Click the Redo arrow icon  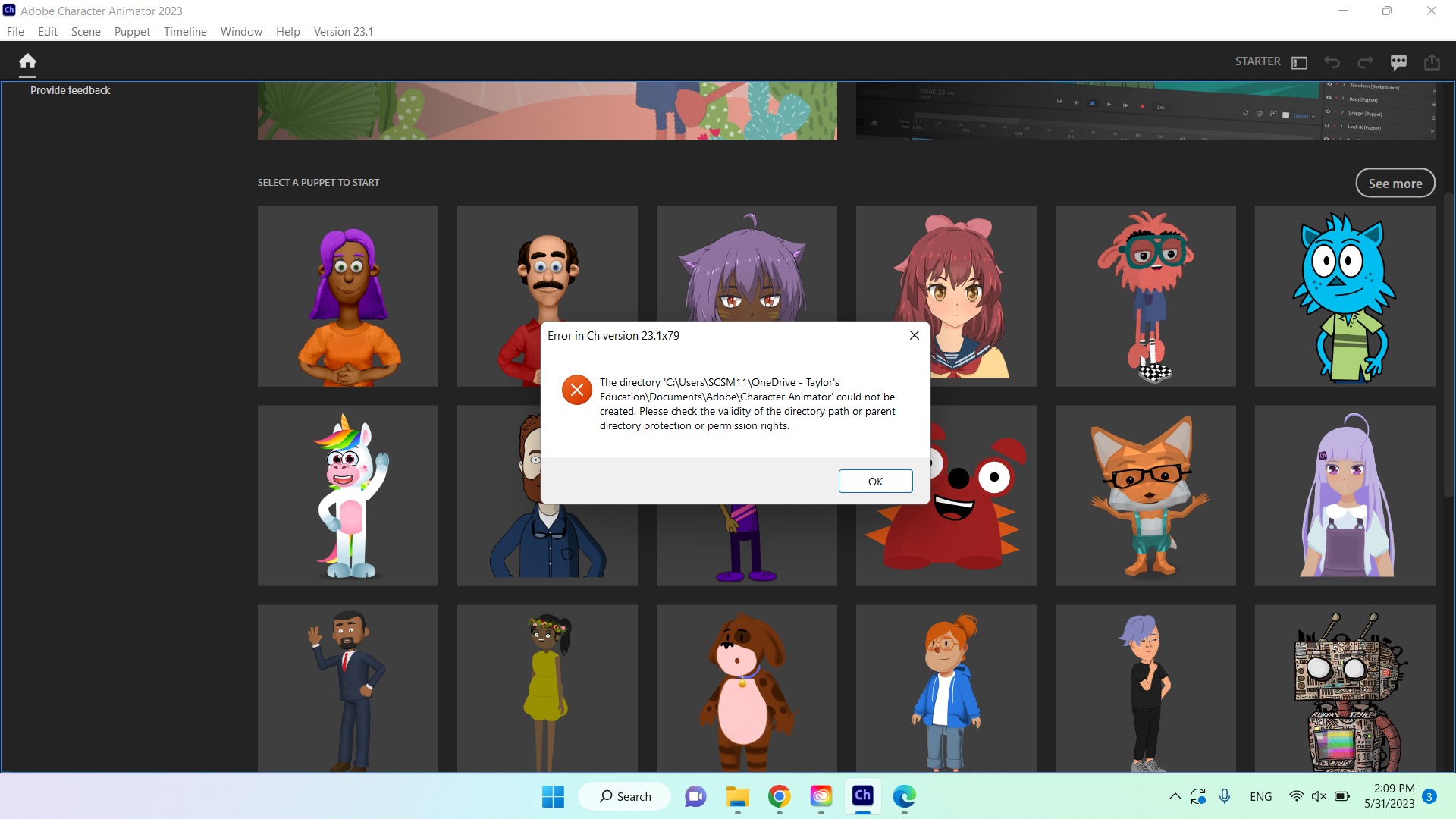(x=1365, y=62)
